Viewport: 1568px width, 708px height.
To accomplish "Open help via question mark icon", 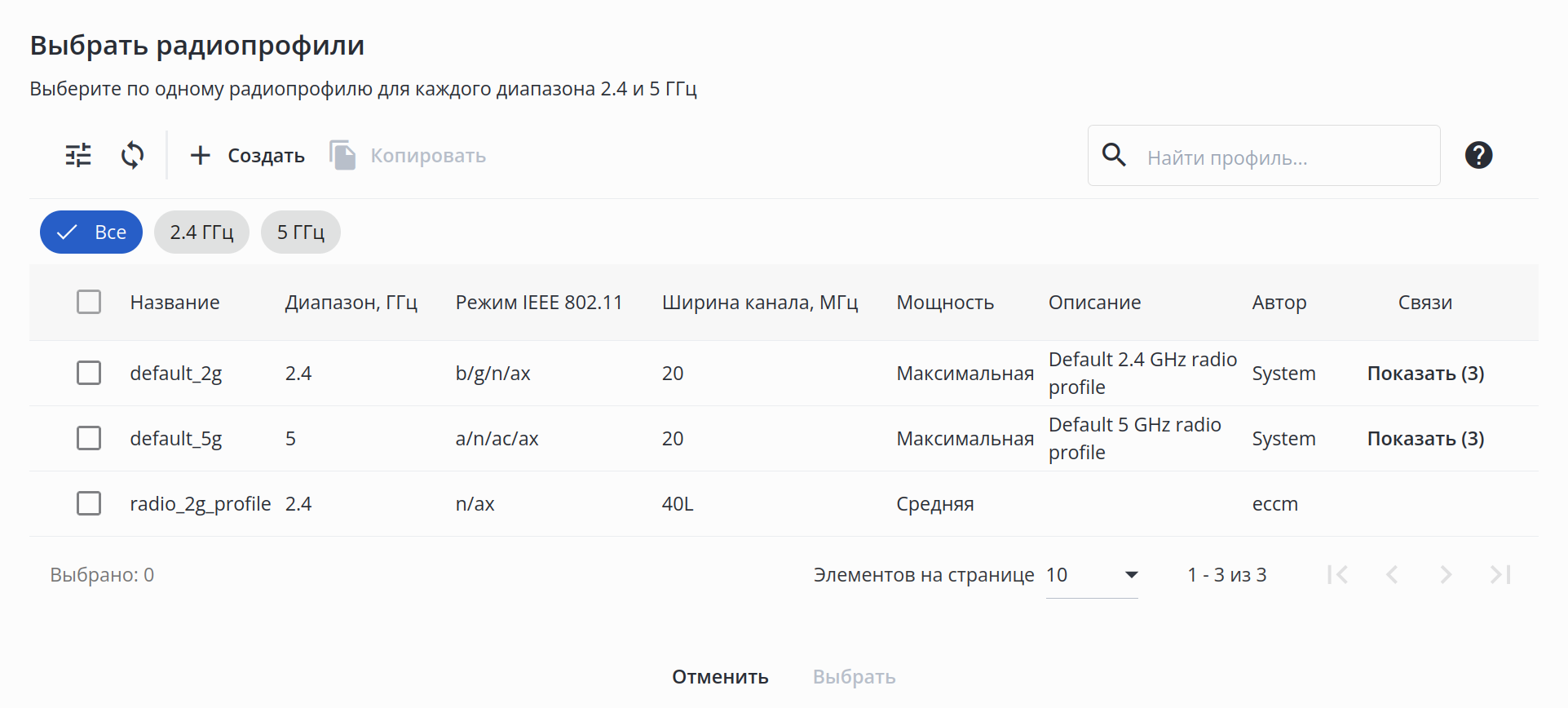I will [1478, 155].
